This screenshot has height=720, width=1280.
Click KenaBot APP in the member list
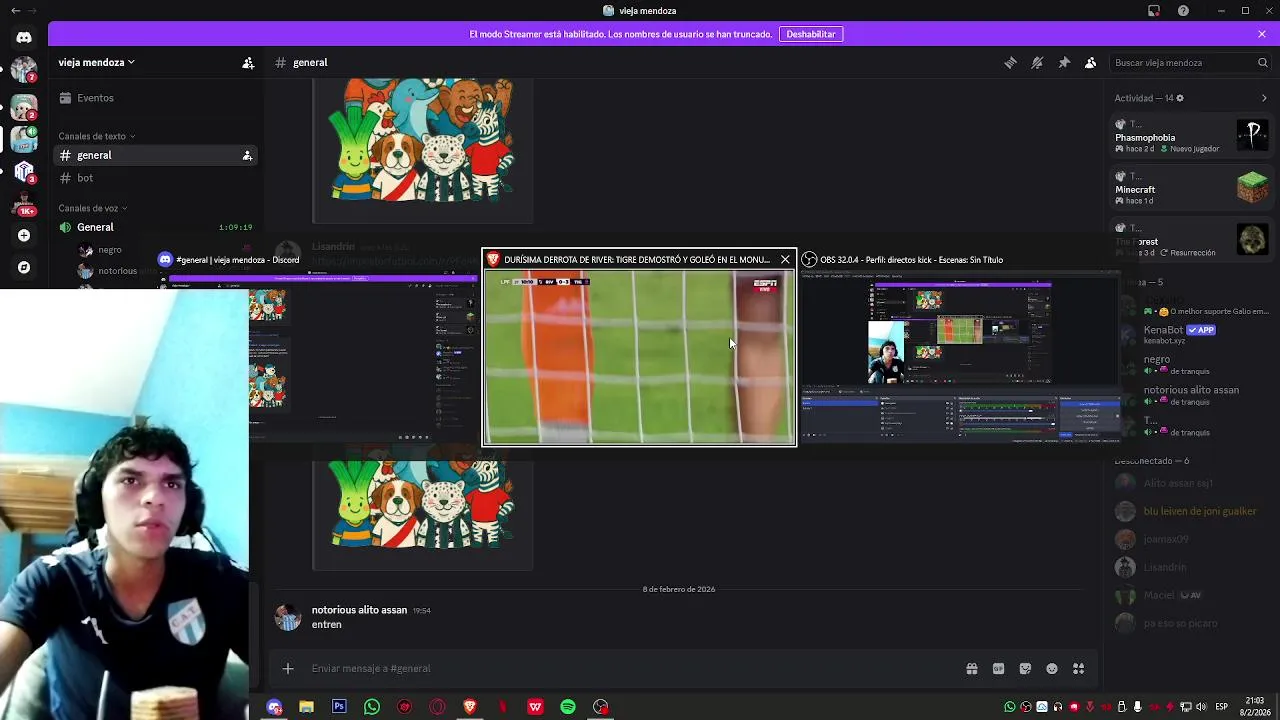(1192, 334)
